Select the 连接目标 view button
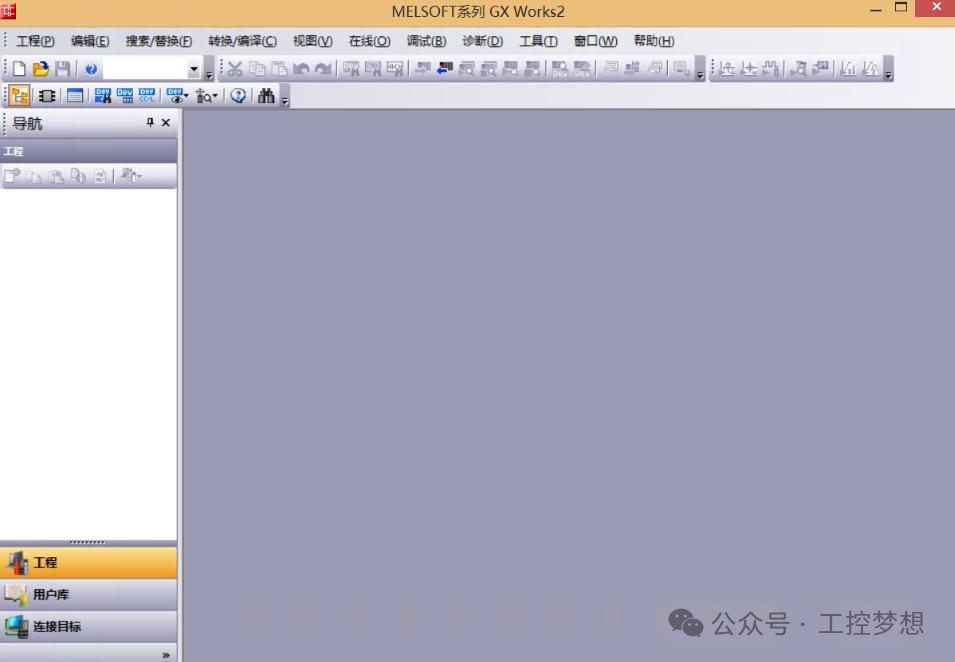This screenshot has width=955, height=662. [x=89, y=626]
